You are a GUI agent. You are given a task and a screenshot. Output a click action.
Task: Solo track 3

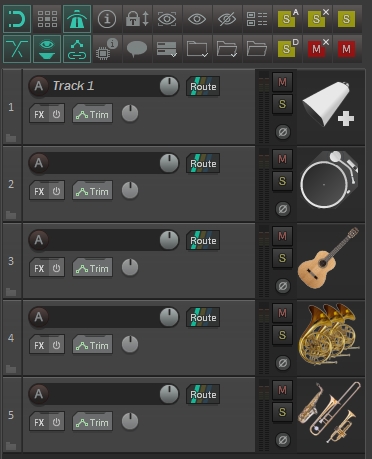282,258
